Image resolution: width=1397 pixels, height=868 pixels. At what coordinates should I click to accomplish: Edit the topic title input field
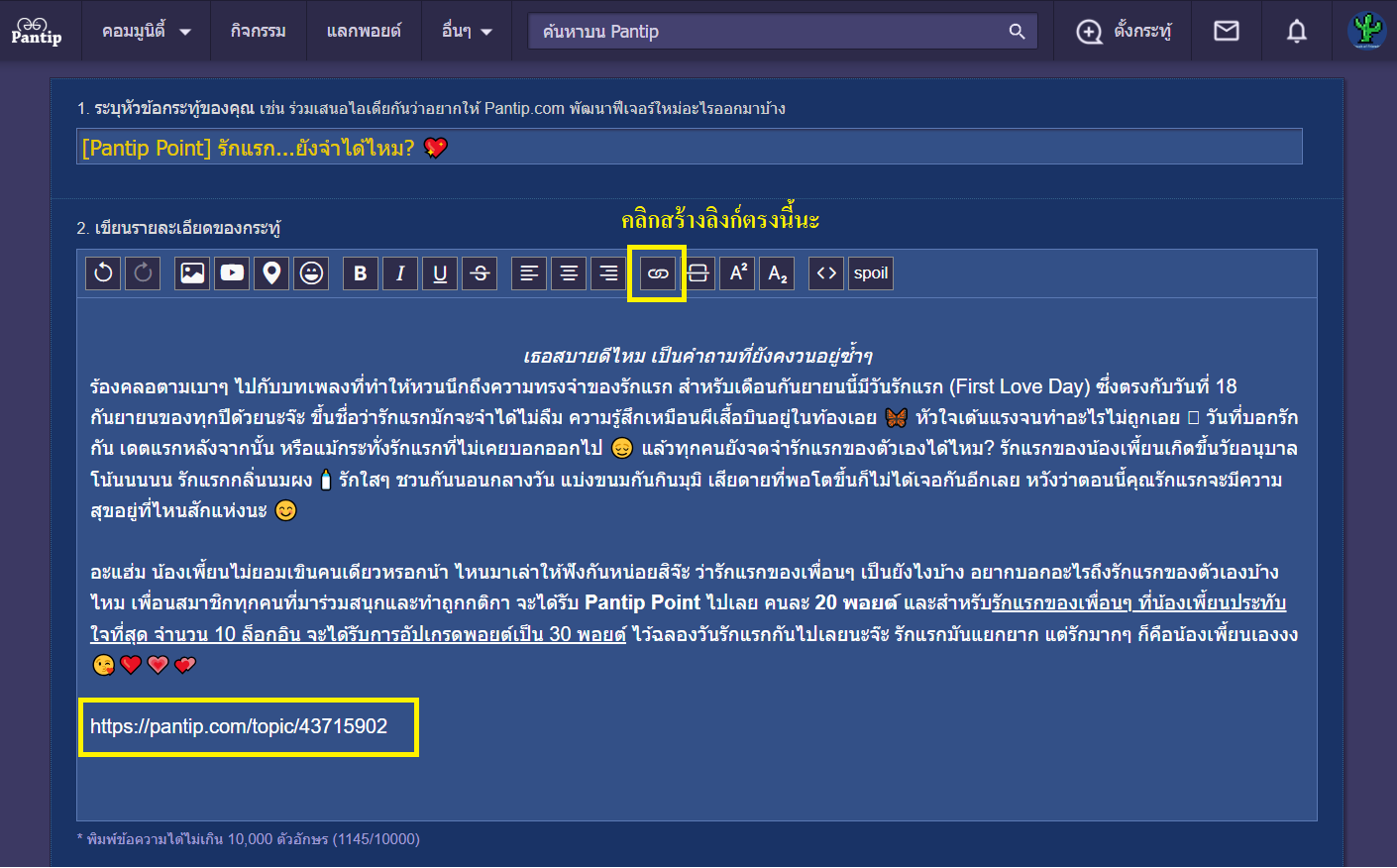[x=690, y=147]
